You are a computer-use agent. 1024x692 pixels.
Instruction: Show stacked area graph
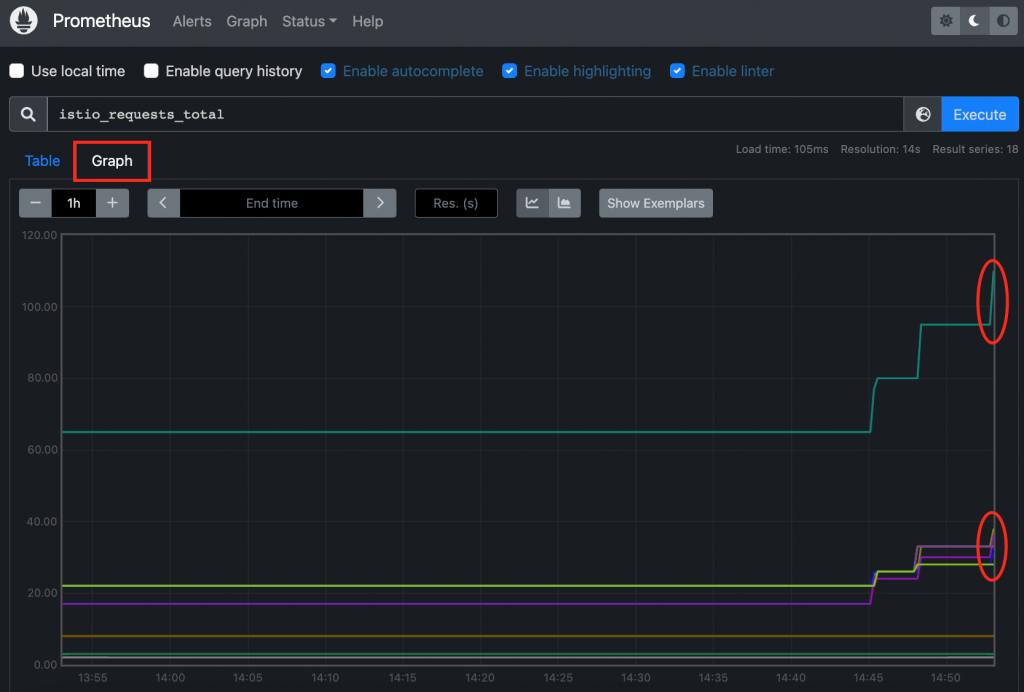(x=564, y=203)
